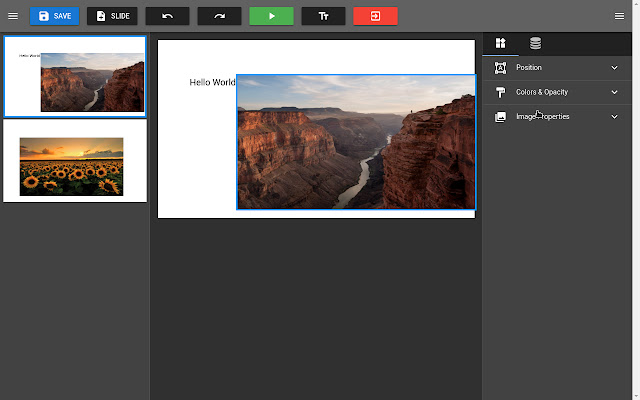Select the sunflower slide thumbnail
Screen dimensions: 640x400
pyautogui.click(x=75, y=161)
